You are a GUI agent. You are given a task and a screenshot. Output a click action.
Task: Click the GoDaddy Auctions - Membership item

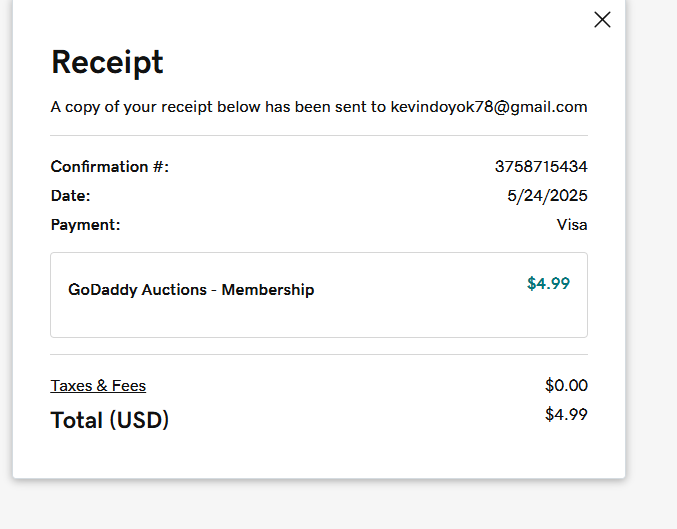pyautogui.click(x=191, y=290)
